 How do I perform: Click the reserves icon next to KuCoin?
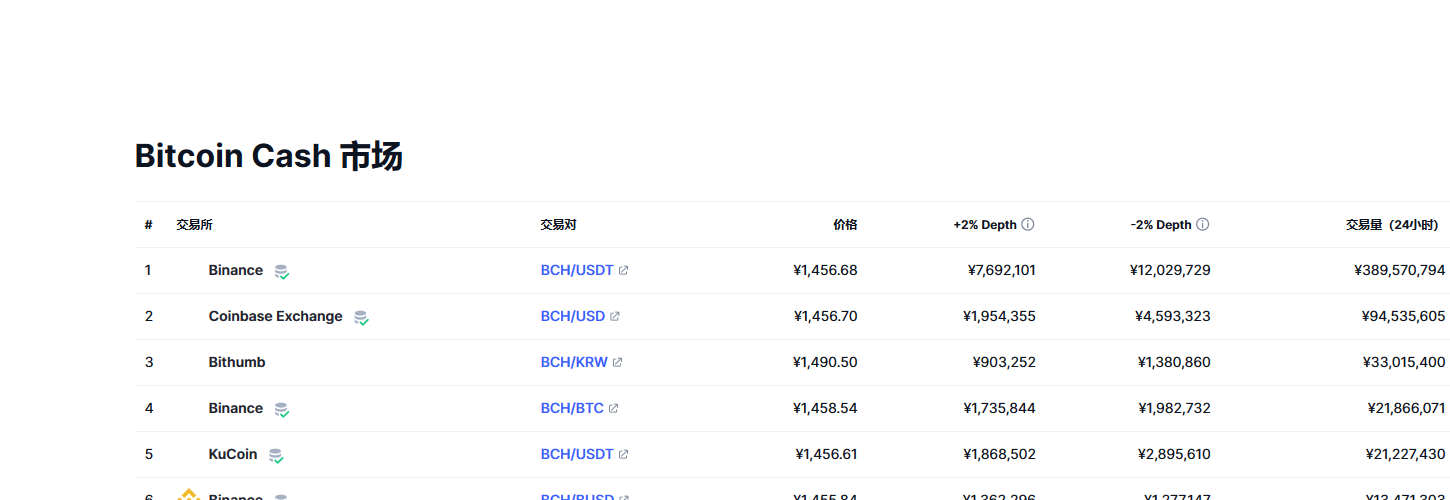click(276, 455)
